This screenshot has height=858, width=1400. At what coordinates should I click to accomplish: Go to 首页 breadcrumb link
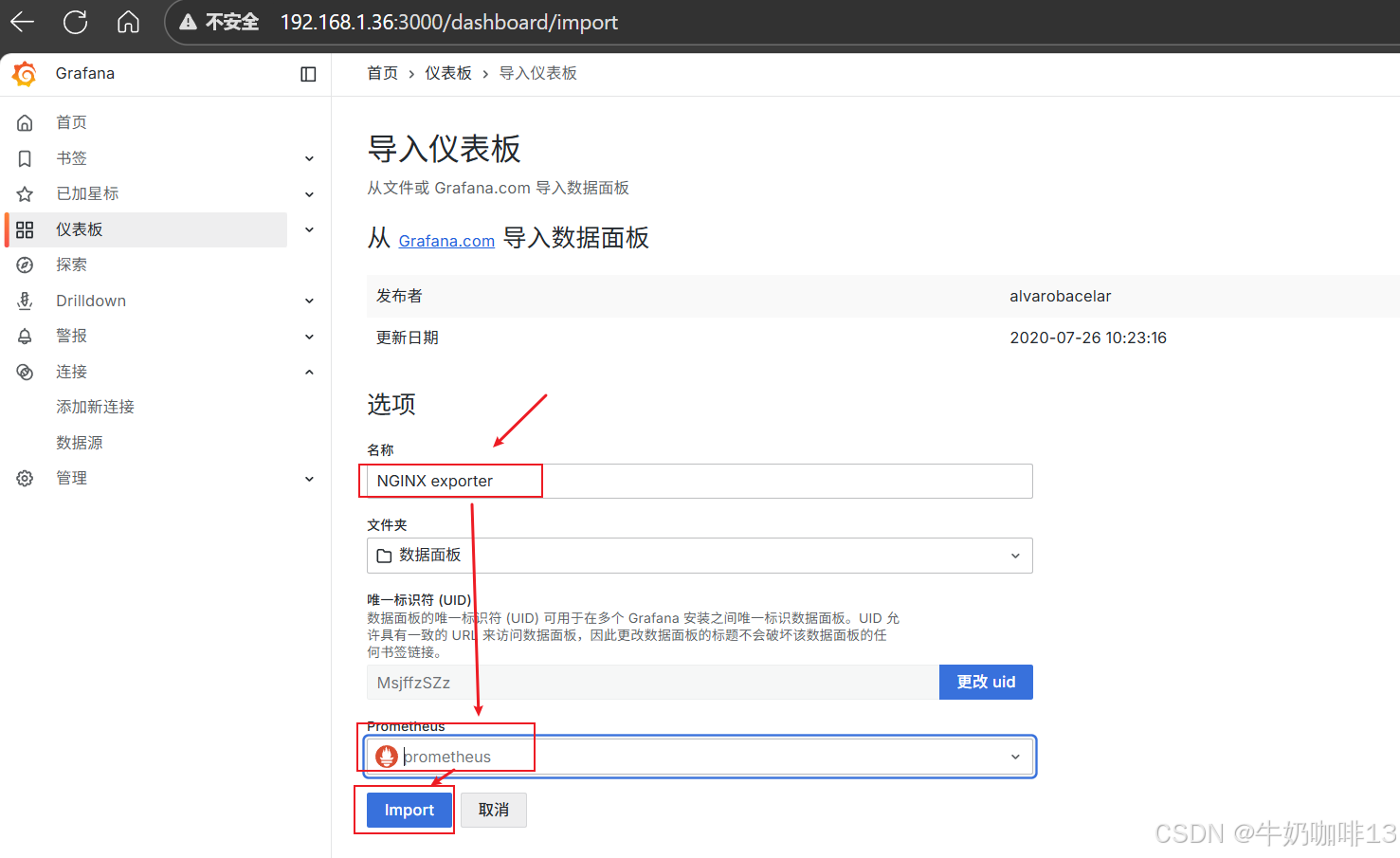(x=383, y=73)
